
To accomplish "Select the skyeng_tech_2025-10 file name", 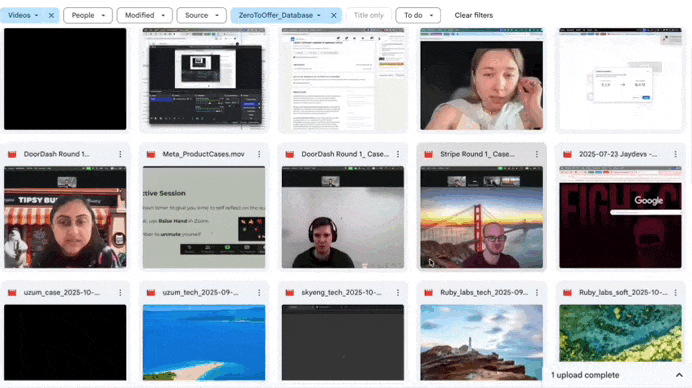I will click(x=342, y=293).
